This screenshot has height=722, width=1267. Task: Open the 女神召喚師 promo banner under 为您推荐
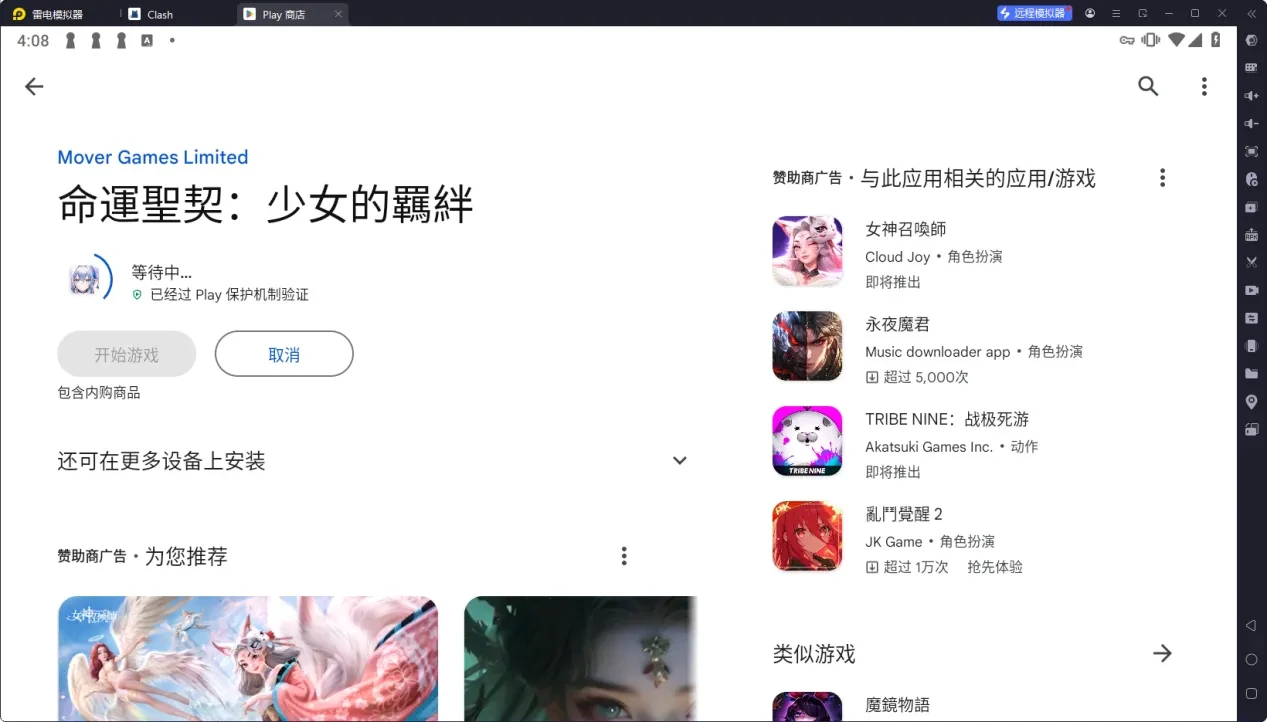pyautogui.click(x=248, y=658)
